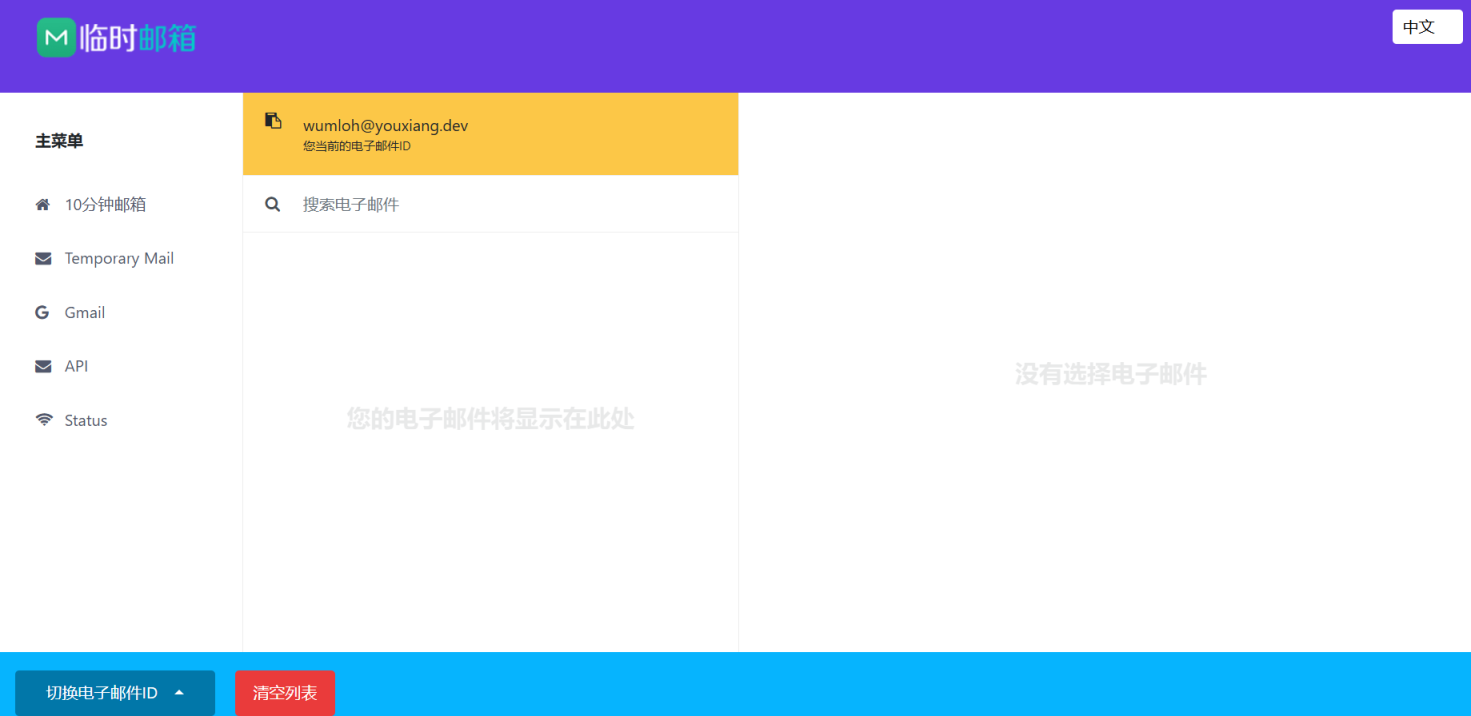Image resolution: width=1471 pixels, height=716 pixels.
Task: Open the API page link text
Action: (76, 367)
